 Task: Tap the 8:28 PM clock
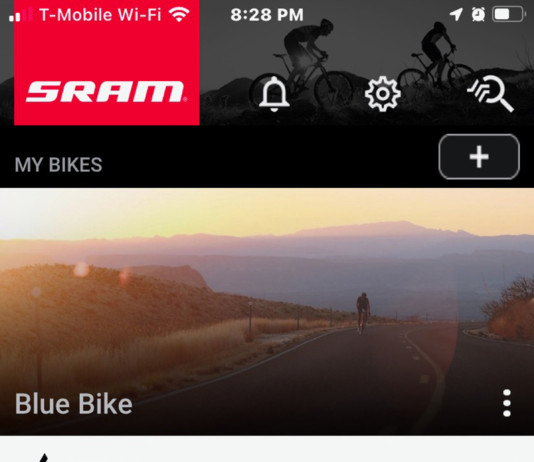pyautogui.click(x=267, y=15)
